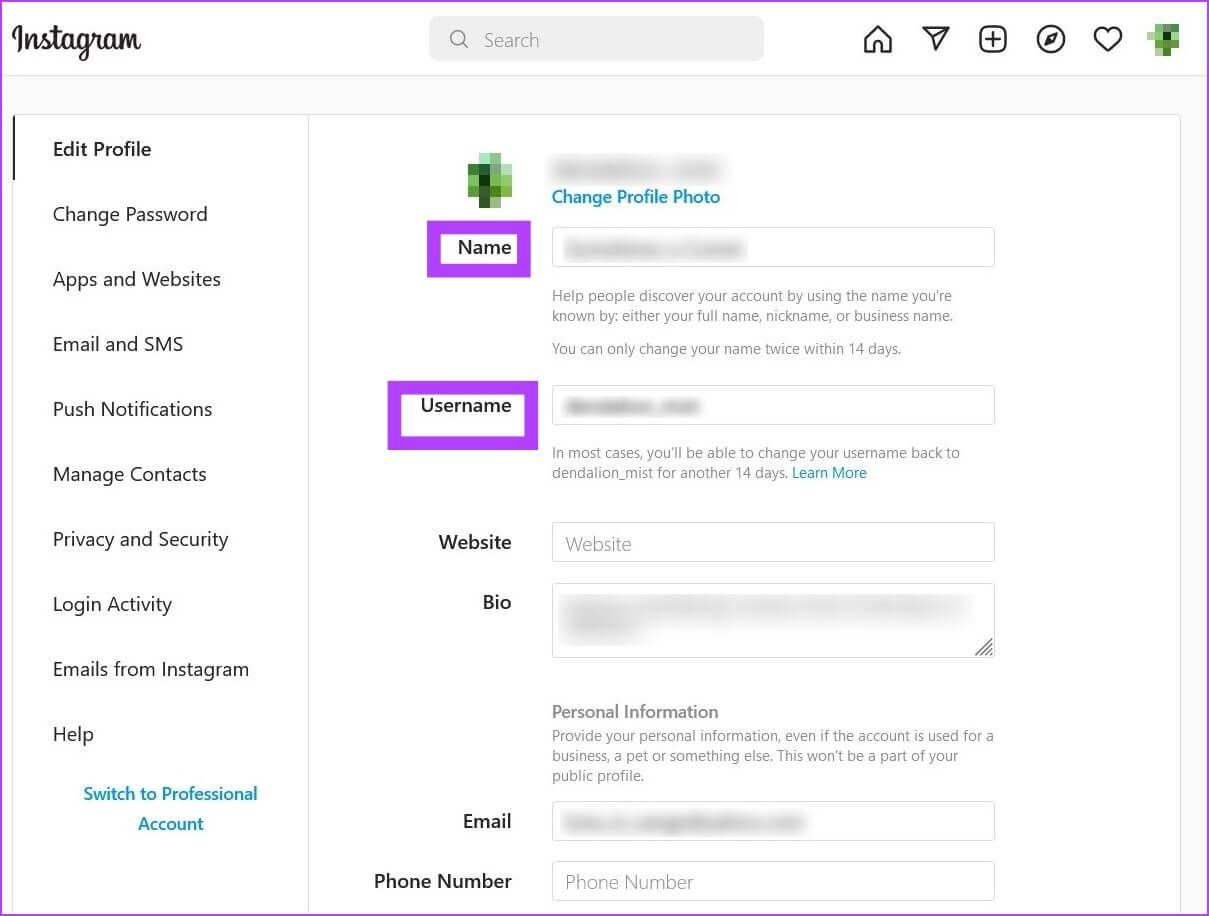
Task: Click the Bio field label
Action: tap(497, 602)
